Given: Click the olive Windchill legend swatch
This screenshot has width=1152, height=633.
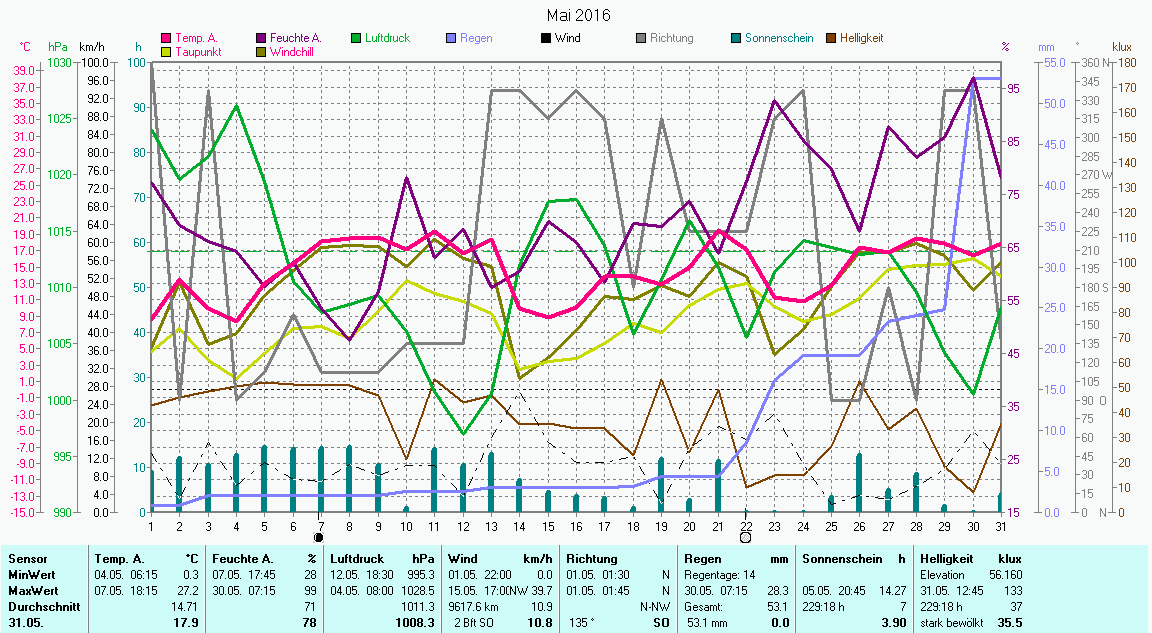Looking at the screenshot, I should [x=263, y=51].
